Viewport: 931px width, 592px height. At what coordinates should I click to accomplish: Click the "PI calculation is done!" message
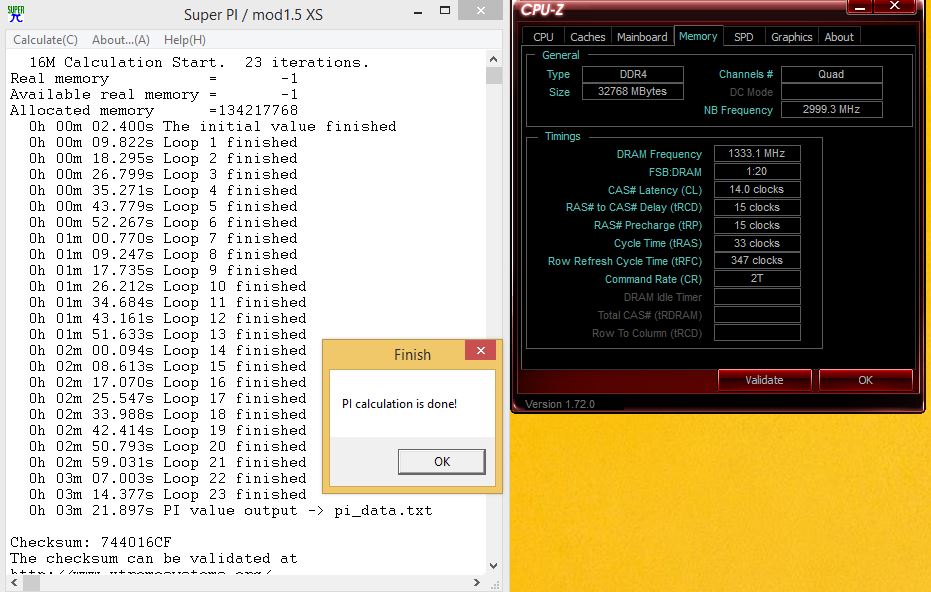point(399,404)
